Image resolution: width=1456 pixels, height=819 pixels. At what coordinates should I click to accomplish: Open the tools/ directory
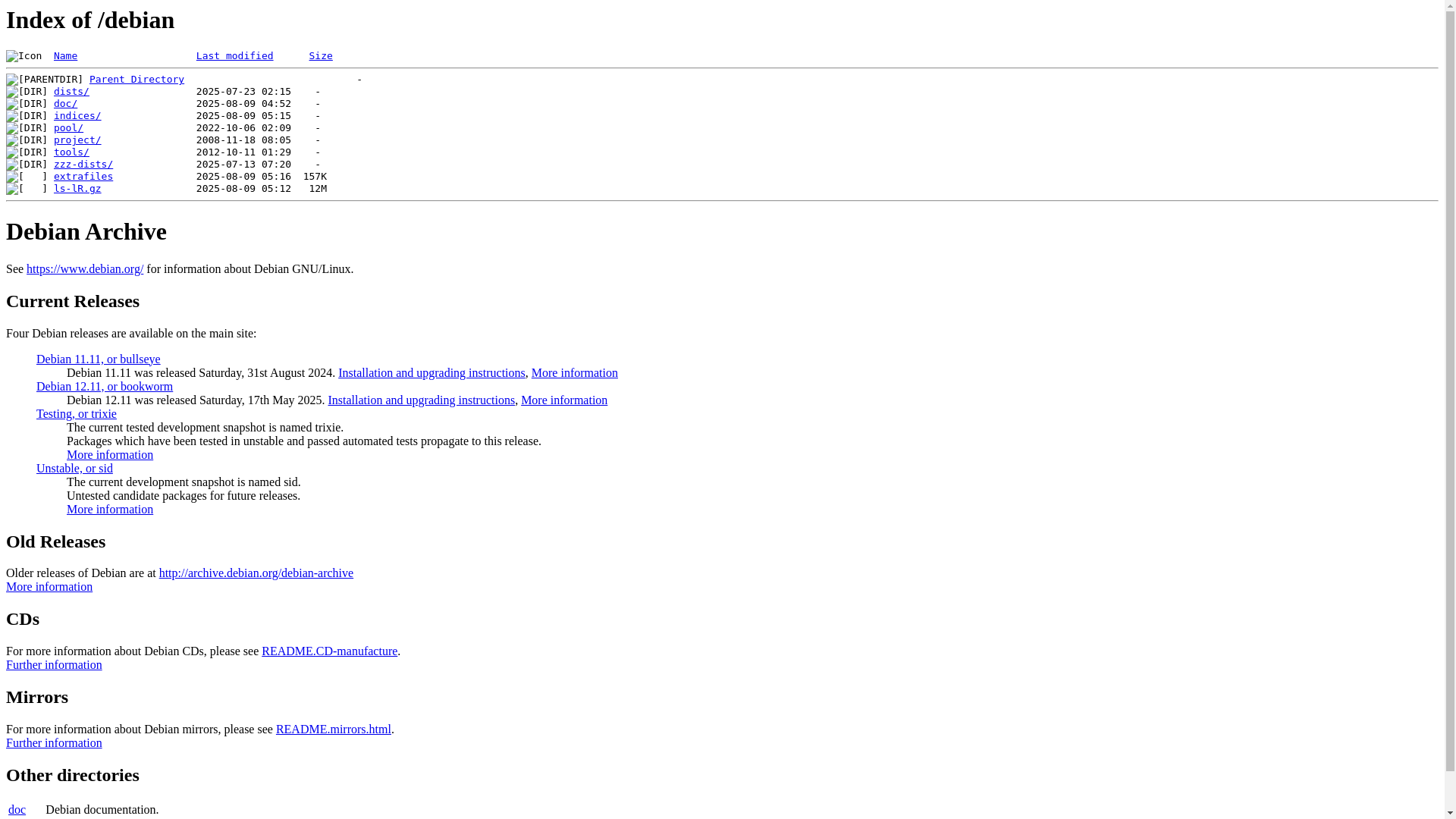coord(71,152)
